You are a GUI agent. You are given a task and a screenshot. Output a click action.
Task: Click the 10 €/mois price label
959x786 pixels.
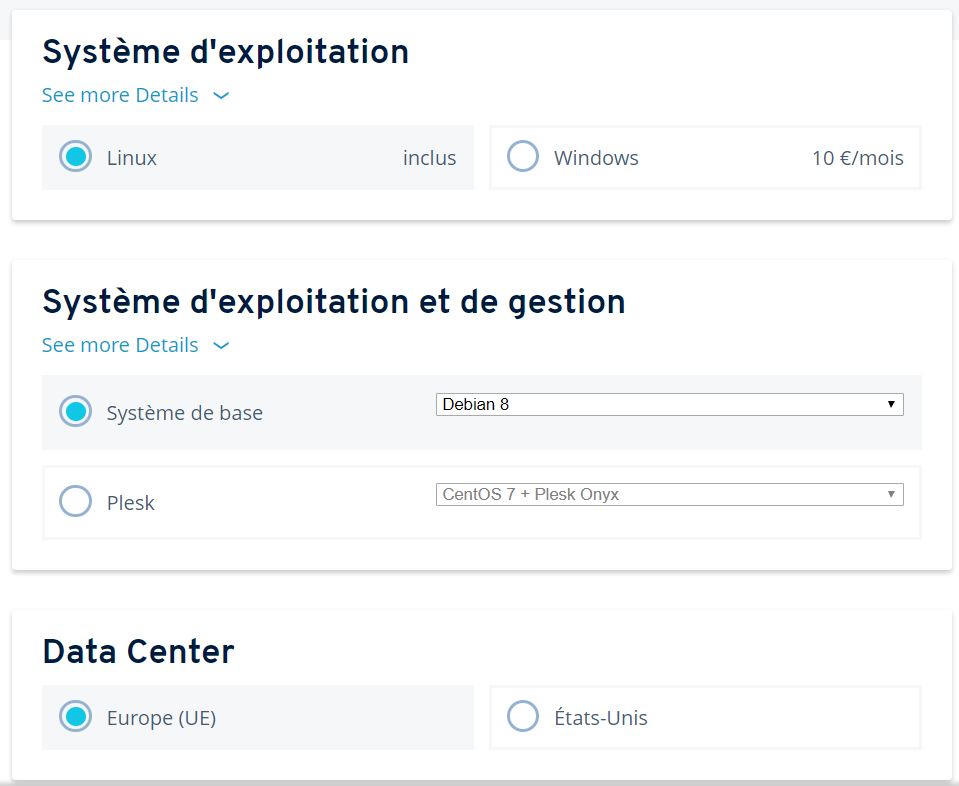[x=858, y=157]
